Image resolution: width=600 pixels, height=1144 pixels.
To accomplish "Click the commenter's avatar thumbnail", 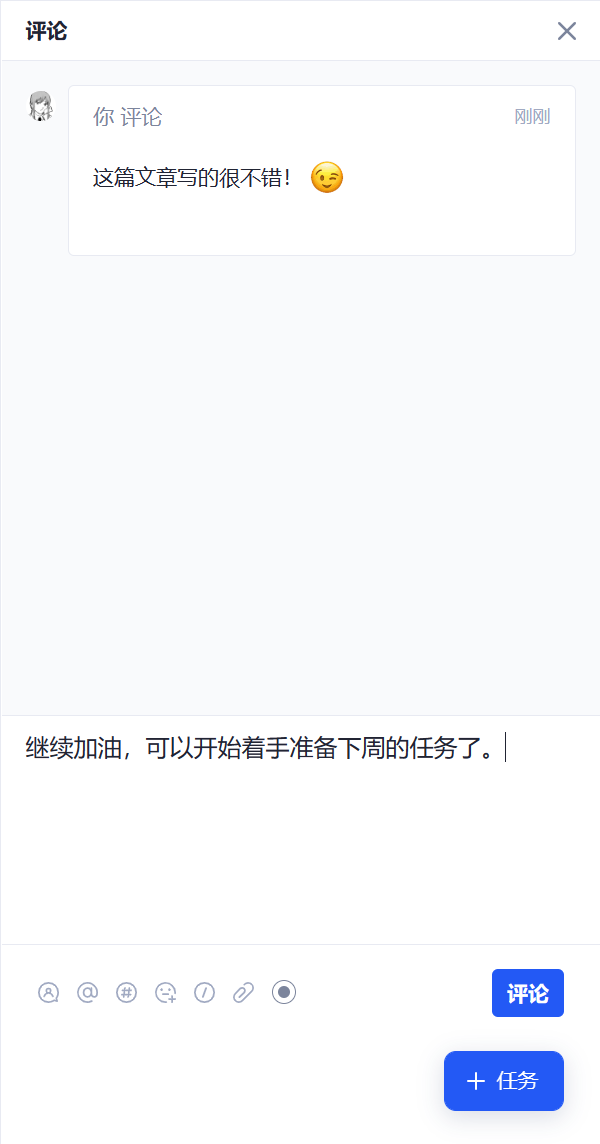I will point(41,107).
